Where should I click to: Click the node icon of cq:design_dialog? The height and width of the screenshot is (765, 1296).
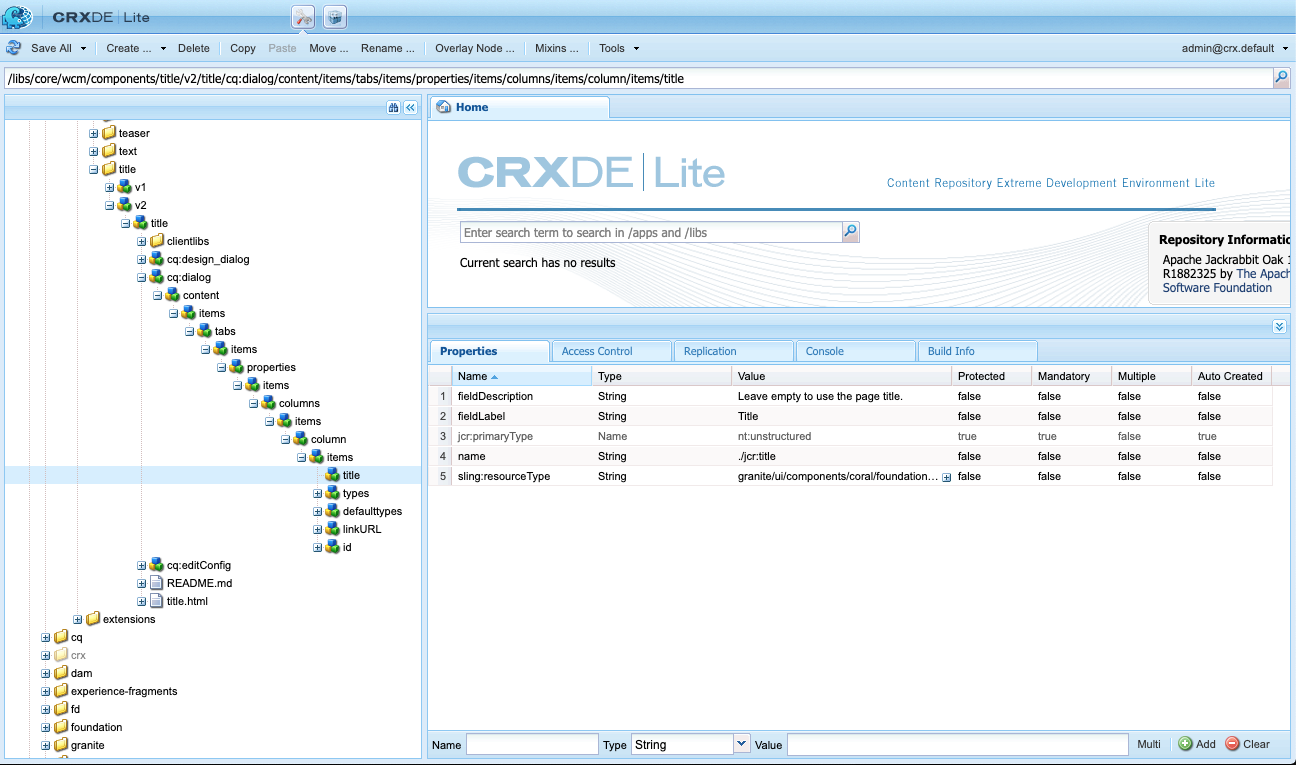click(x=157, y=259)
